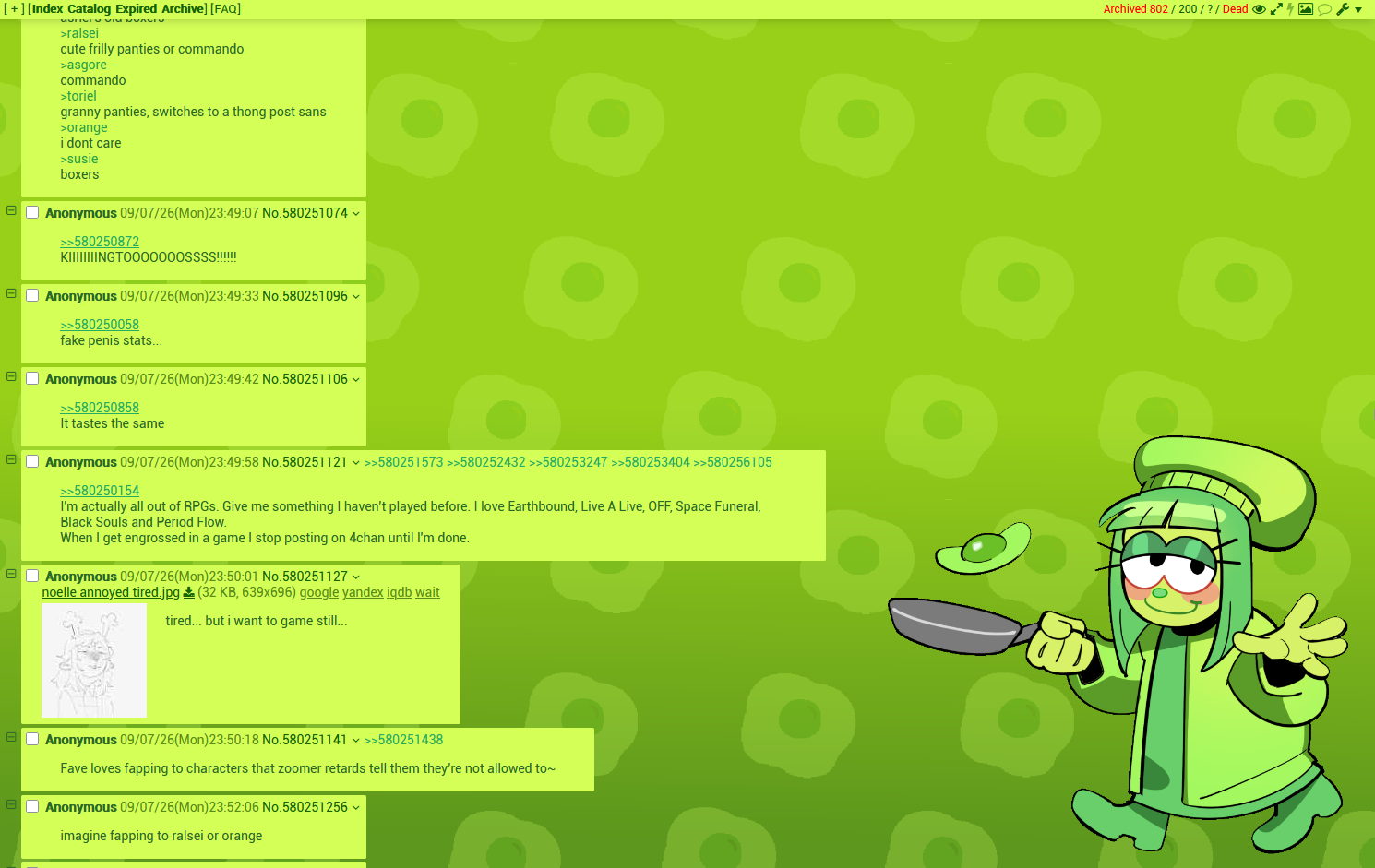The width and height of the screenshot is (1375, 868).
Task: Select checkbox on post No.580251121
Action: pyautogui.click(x=32, y=461)
